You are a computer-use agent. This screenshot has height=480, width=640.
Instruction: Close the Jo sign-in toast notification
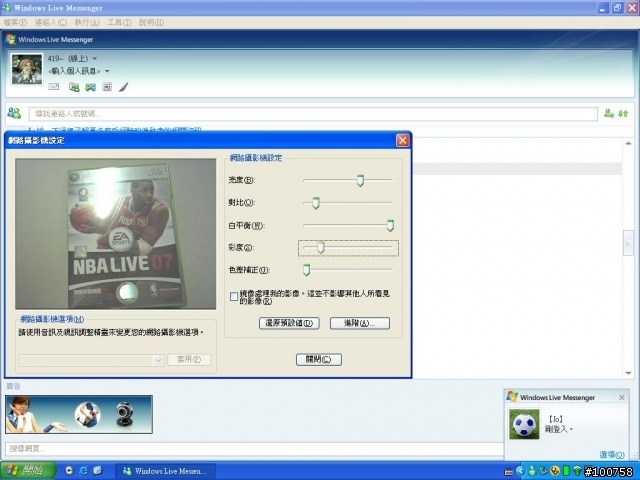point(622,397)
